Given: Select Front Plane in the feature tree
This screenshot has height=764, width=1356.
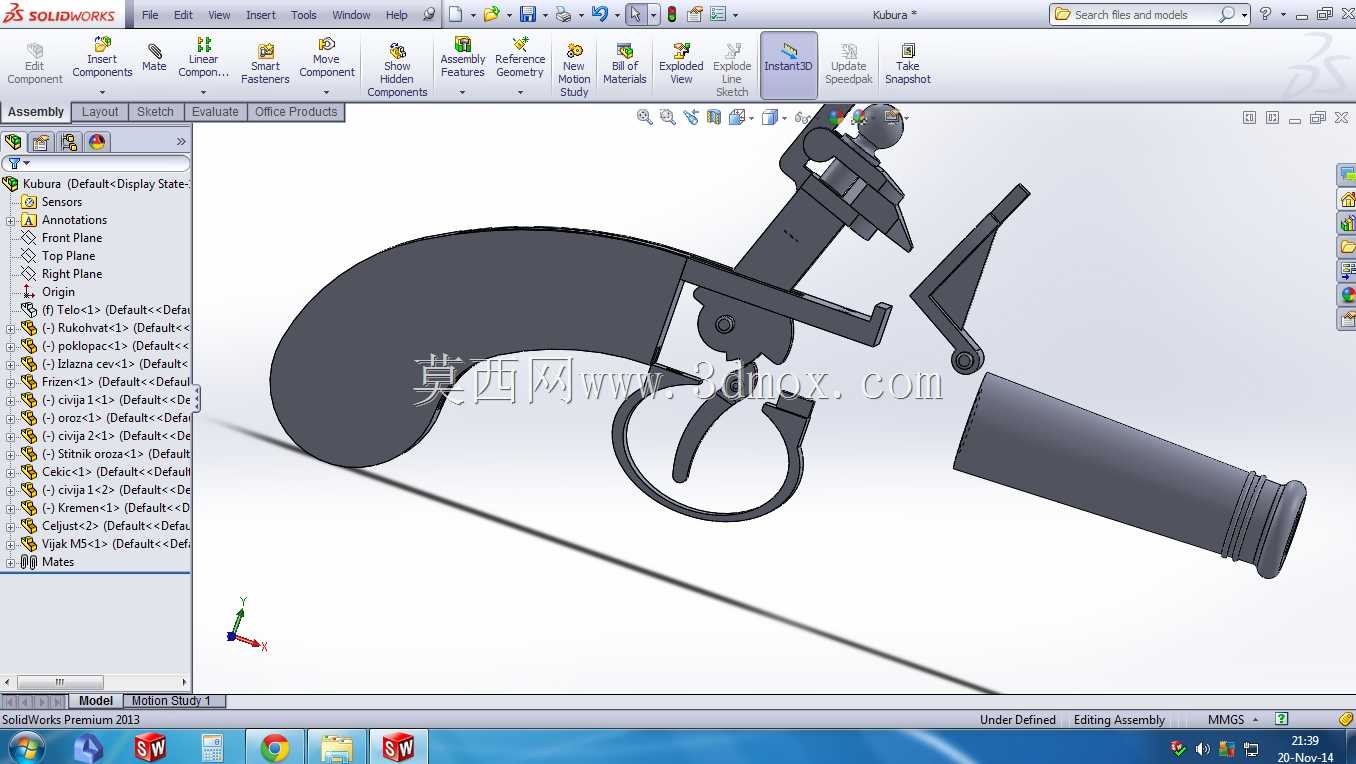Looking at the screenshot, I should [x=72, y=238].
